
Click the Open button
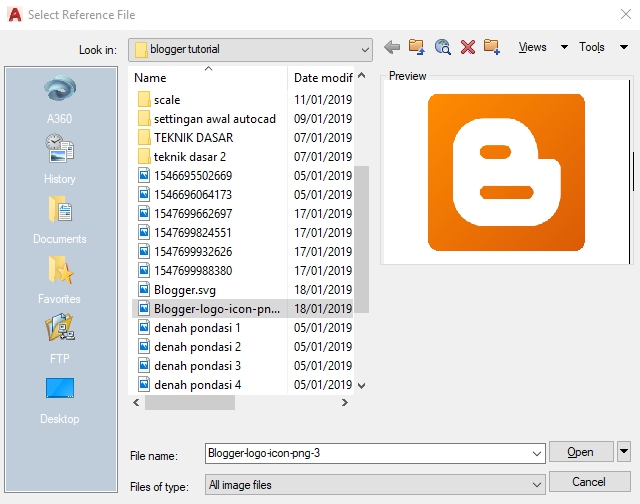click(x=581, y=452)
